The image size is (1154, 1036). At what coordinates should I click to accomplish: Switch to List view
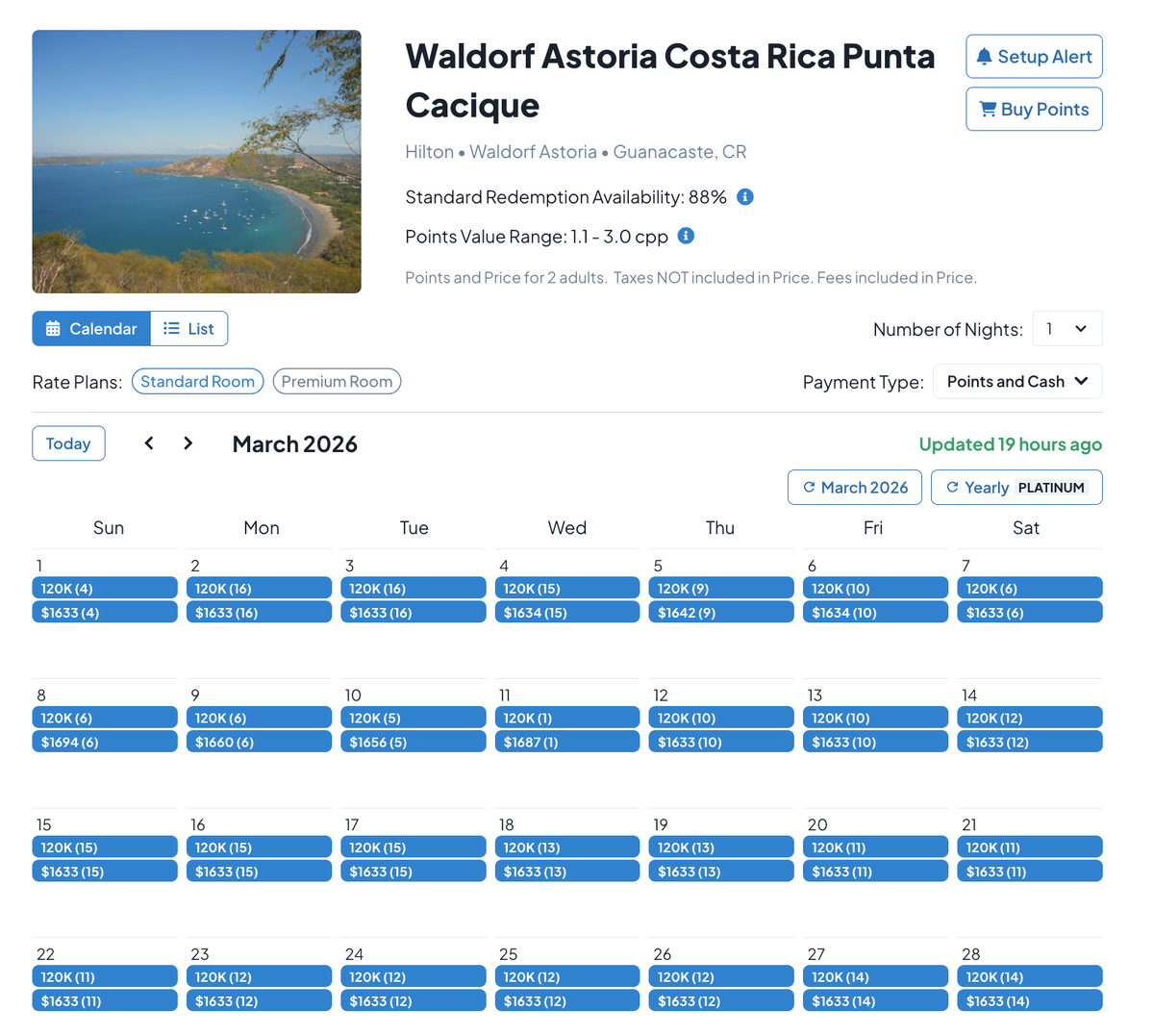click(x=189, y=329)
